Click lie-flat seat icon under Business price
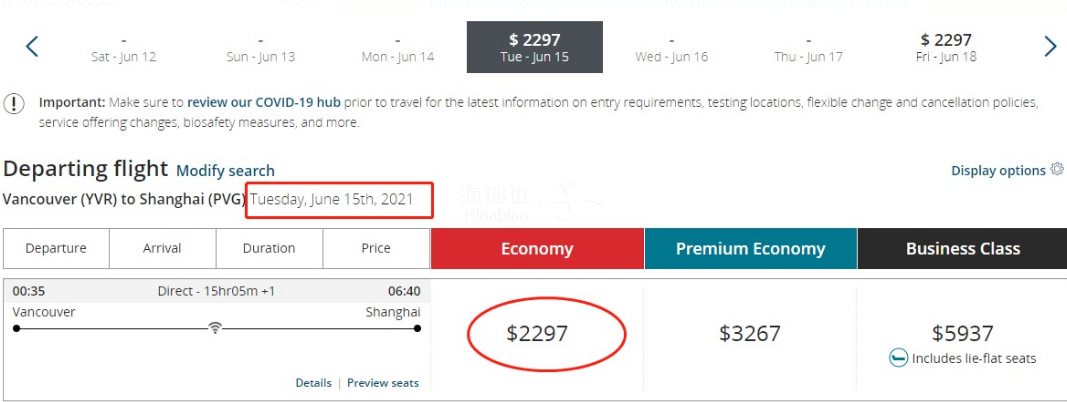 point(898,358)
